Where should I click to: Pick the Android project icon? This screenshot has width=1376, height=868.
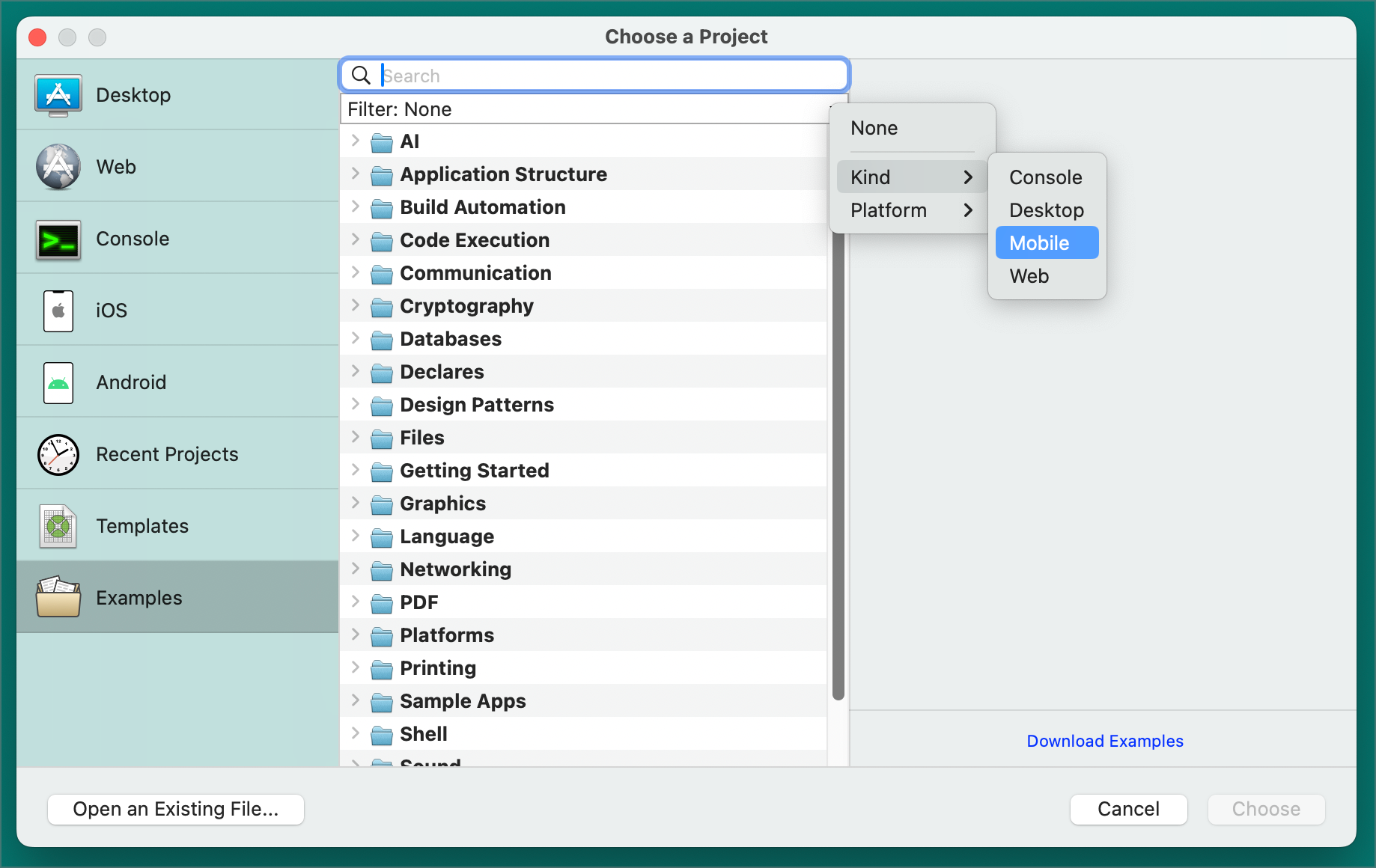[x=58, y=382]
